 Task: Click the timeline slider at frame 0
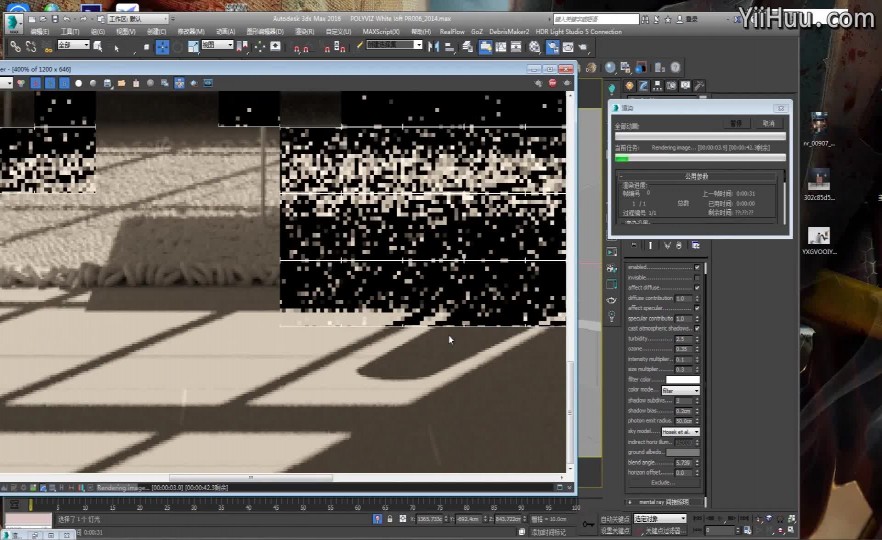[30, 505]
